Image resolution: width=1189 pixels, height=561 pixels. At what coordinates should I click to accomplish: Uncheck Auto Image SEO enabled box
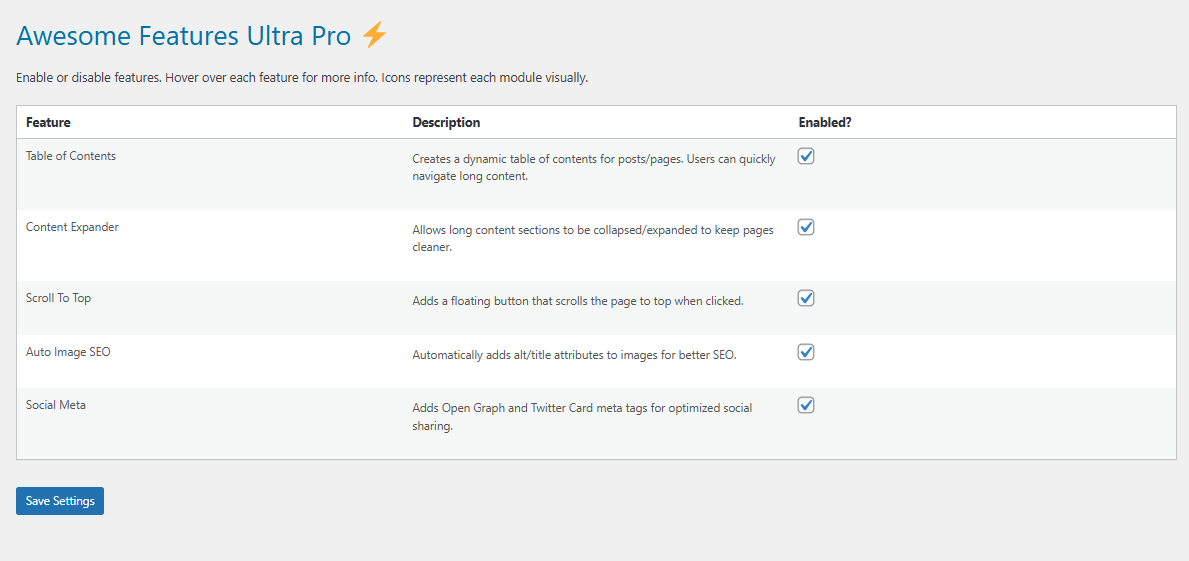(x=806, y=352)
